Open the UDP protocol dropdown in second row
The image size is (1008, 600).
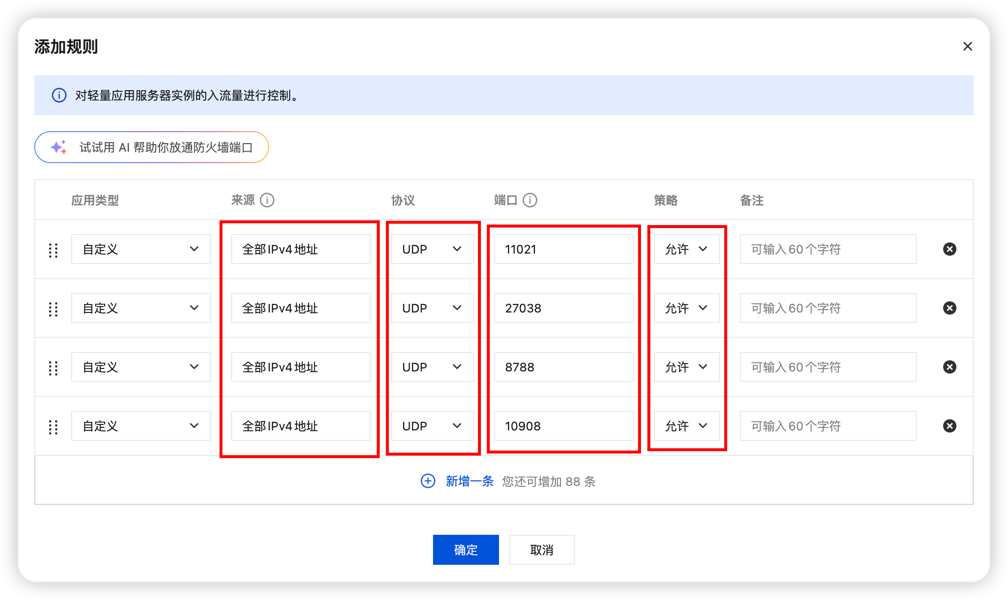pos(431,308)
